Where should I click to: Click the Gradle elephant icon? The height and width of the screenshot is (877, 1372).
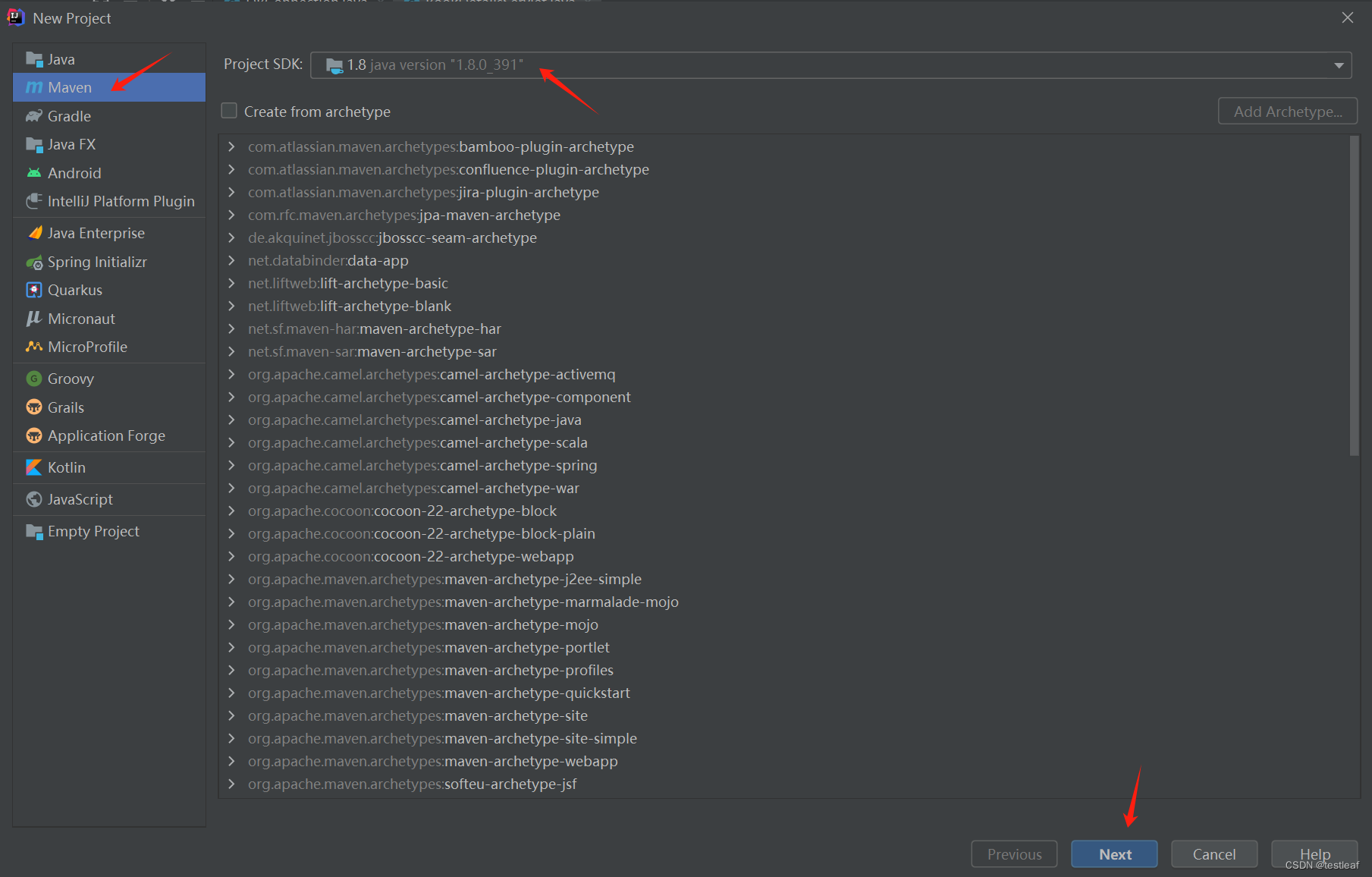point(34,116)
